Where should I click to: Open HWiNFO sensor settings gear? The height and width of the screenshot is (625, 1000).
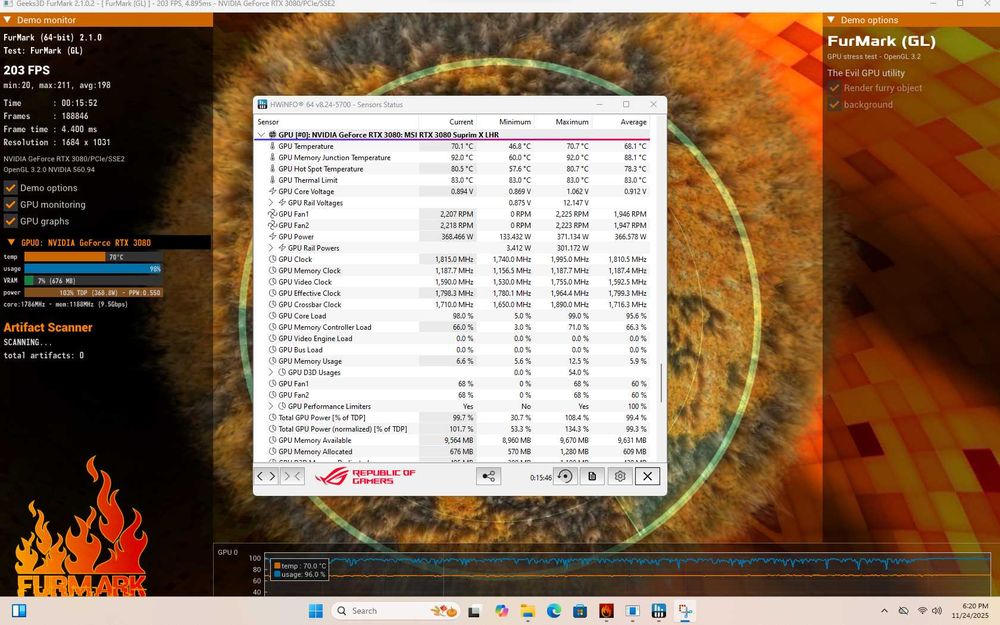click(620, 476)
